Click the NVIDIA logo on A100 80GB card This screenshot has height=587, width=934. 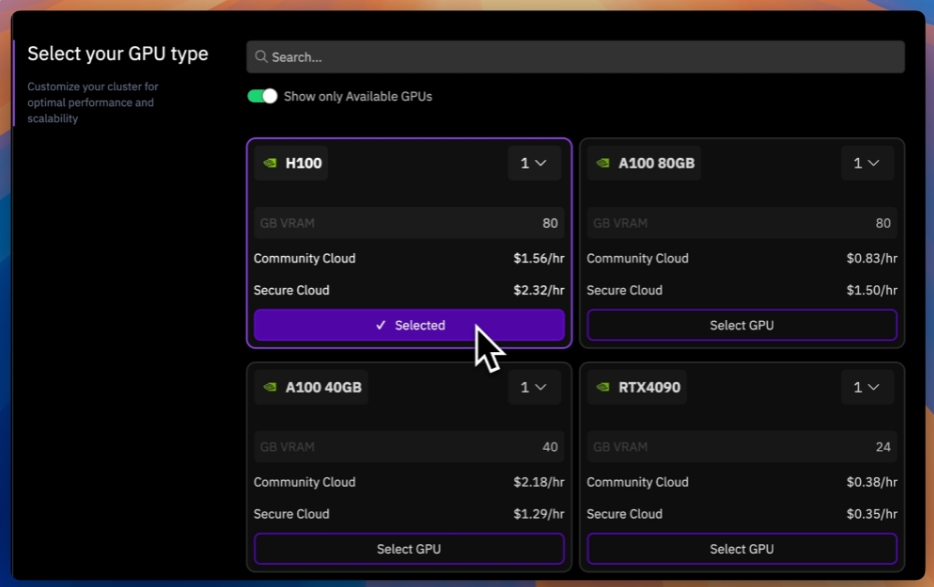click(603, 163)
